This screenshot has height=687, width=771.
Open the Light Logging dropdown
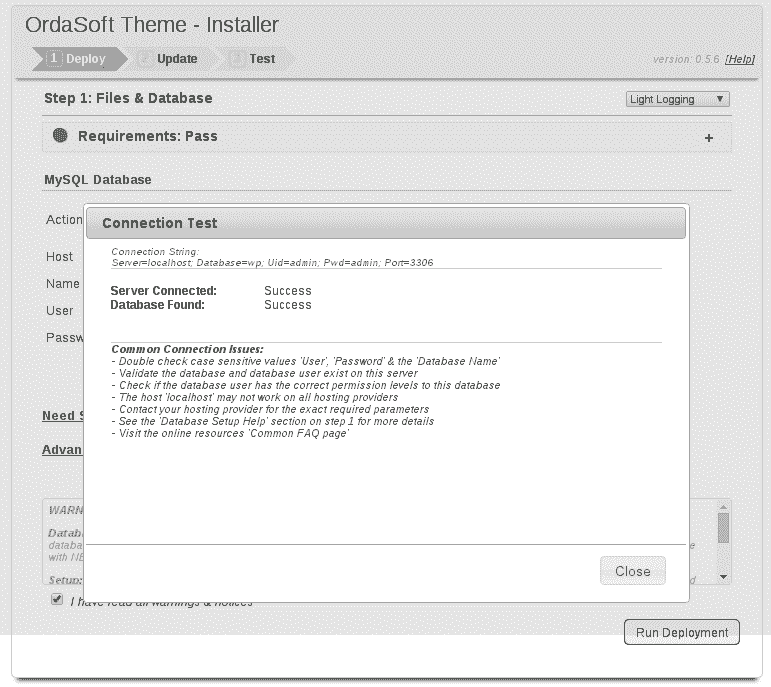pyautogui.click(x=677, y=99)
